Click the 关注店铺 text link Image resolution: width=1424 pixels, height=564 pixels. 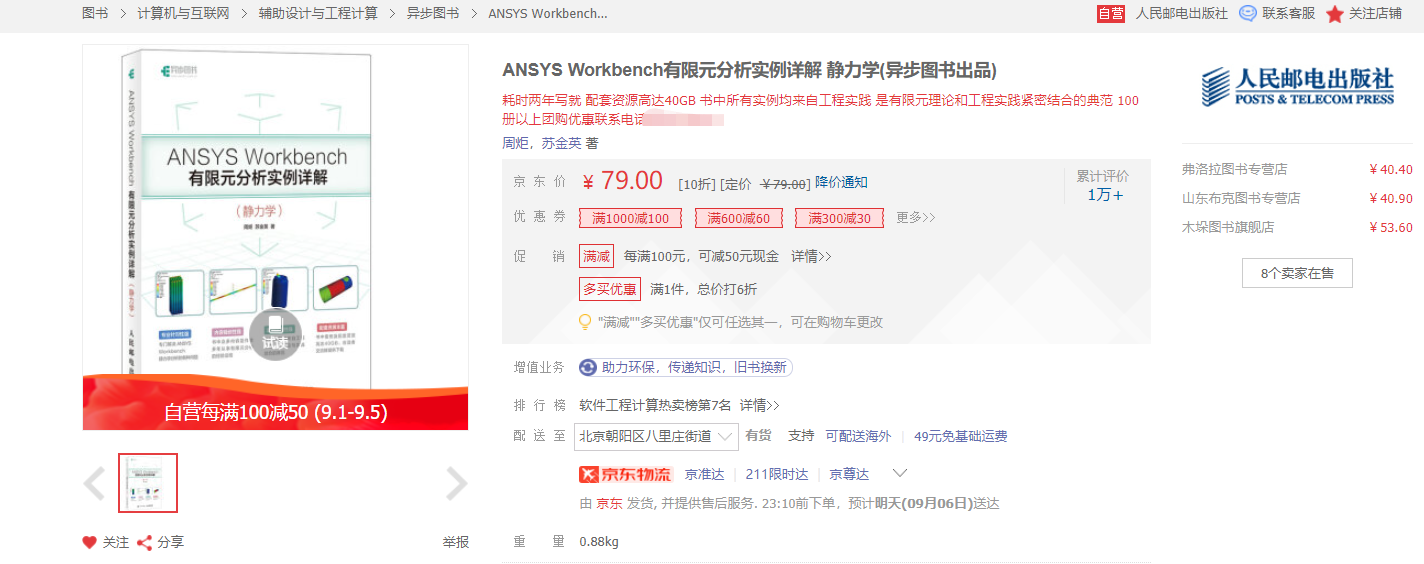1375,13
